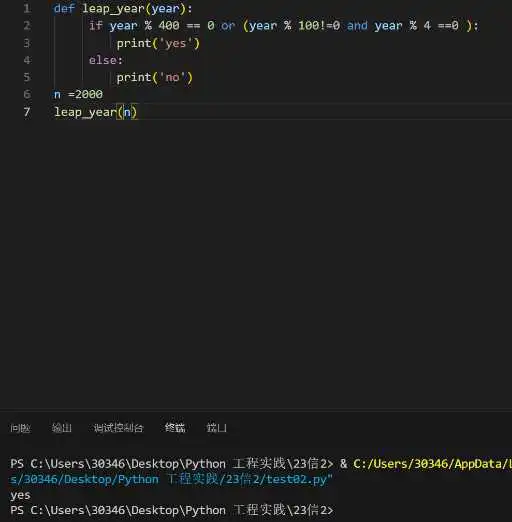Select line number 6 in the gutter
The width and height of the screenshot is (512, 522).
tap(27, 95)
